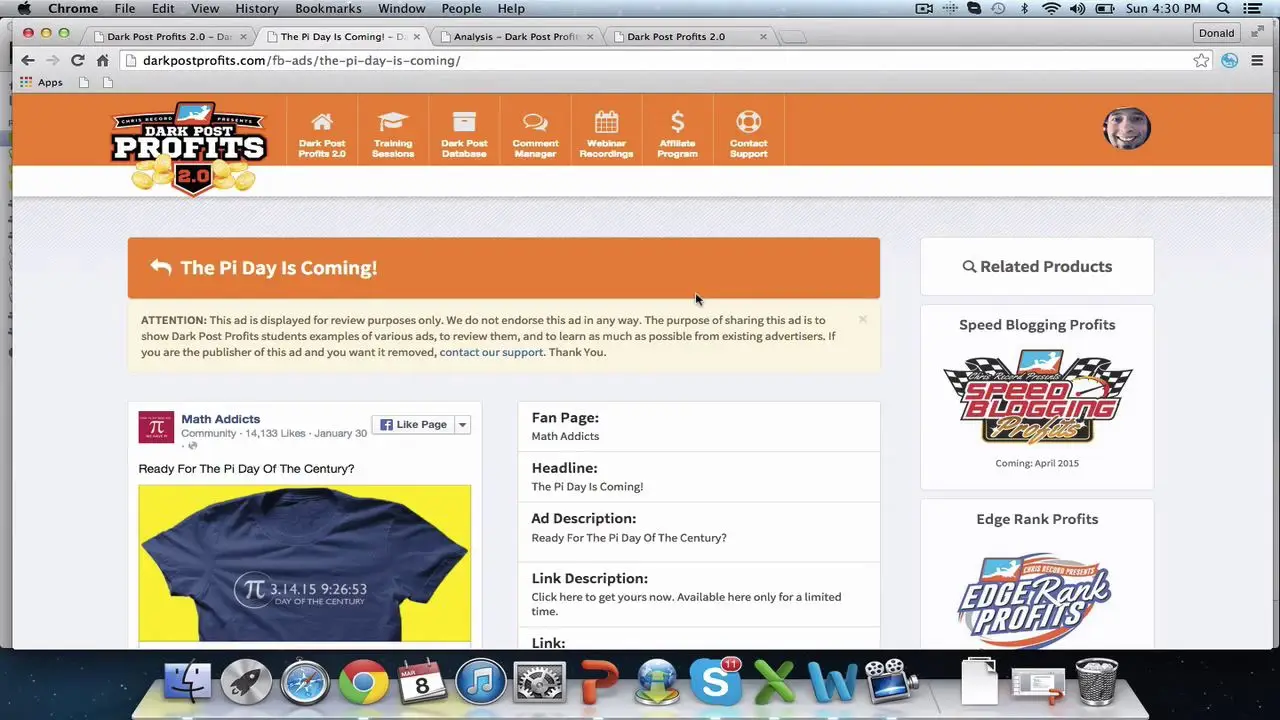Switch to the last Dark Post Profits 2.0 tab

688,36
